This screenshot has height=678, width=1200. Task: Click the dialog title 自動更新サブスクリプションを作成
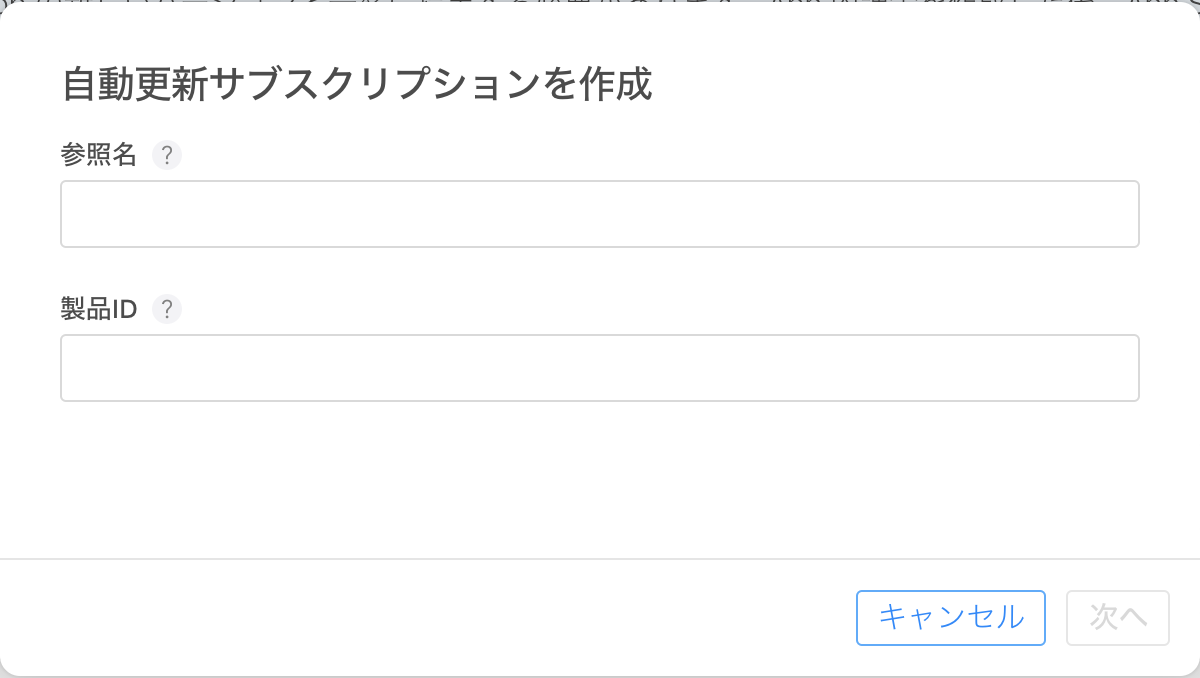point(358,86)
